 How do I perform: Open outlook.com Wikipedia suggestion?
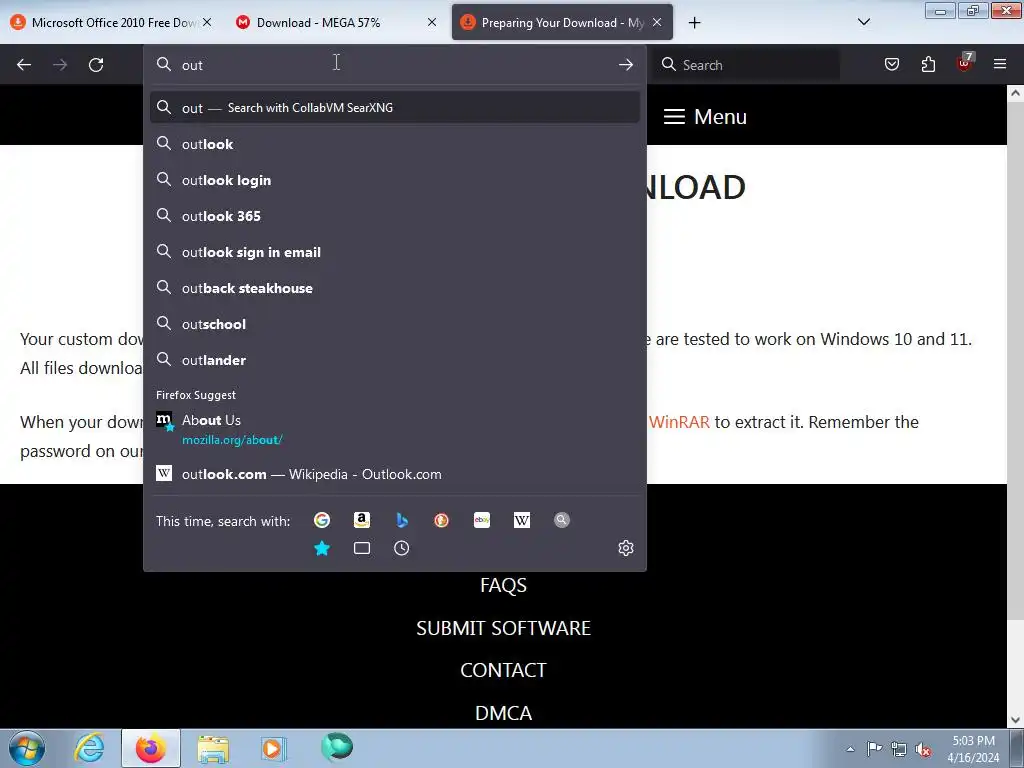click(x=394, y=474)
